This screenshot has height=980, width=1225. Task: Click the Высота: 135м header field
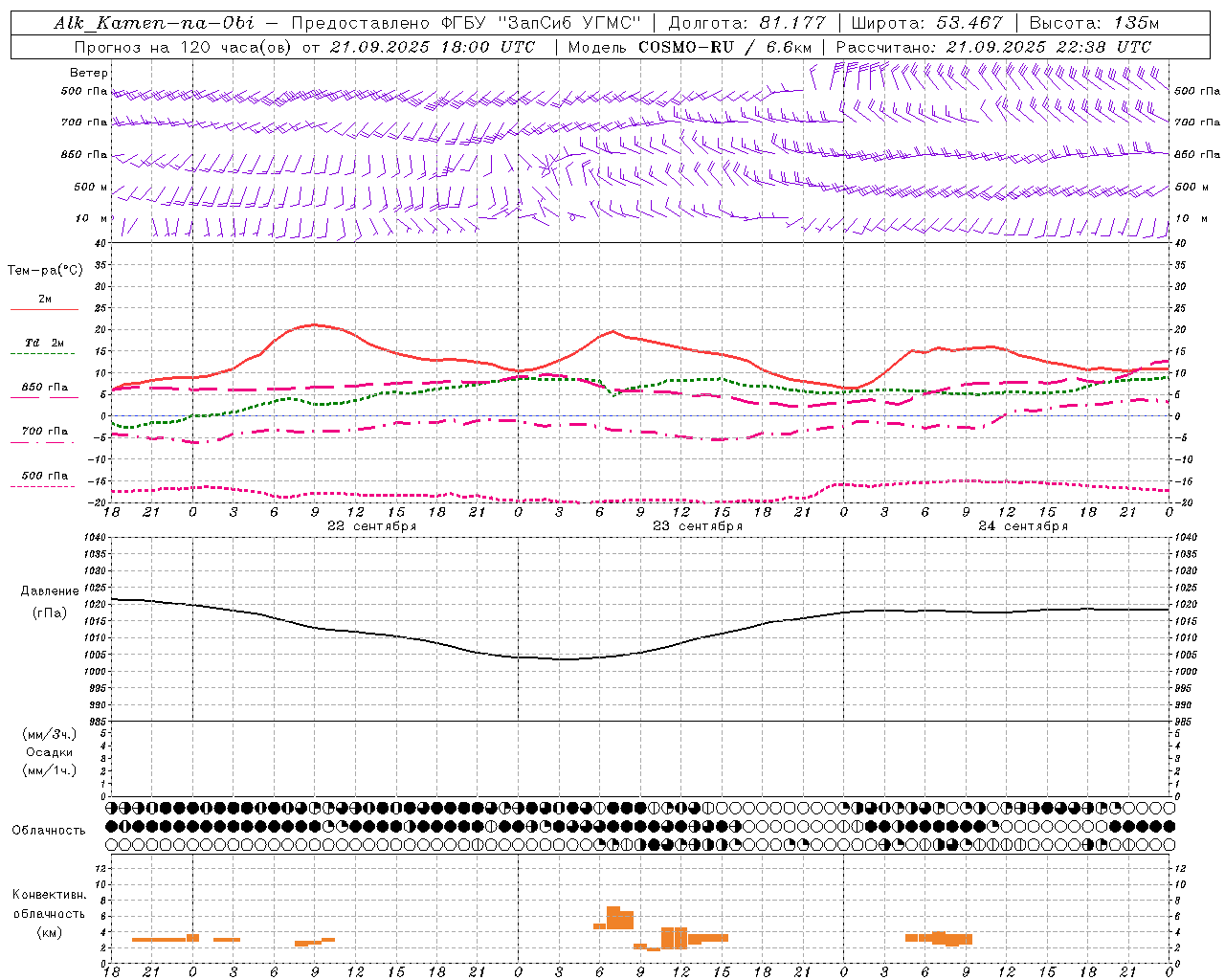coord(1093,23)
